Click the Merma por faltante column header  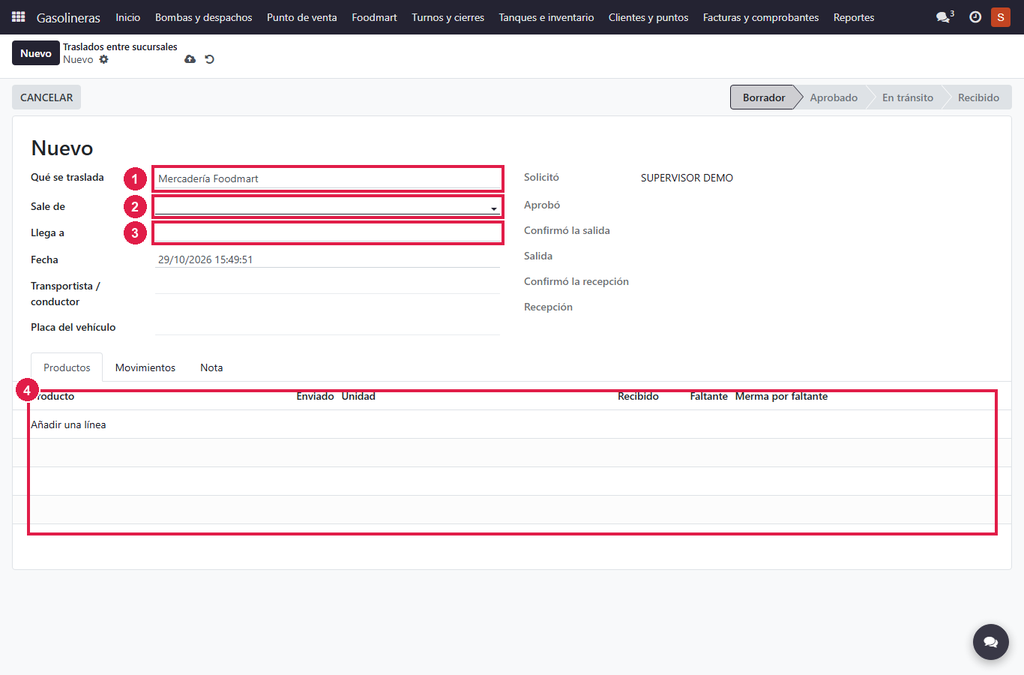pyautogui.click(x=781, y=396)
